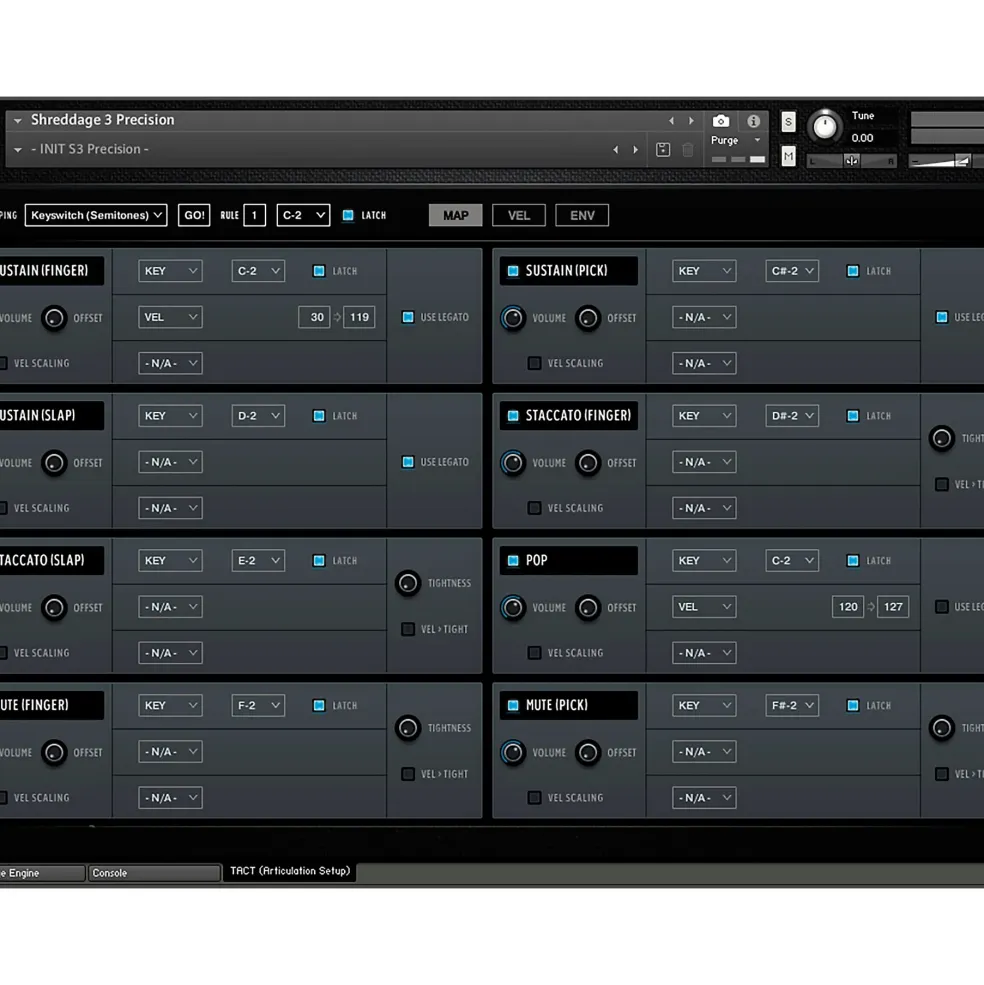Click the Mute (Pick) offset knob
This screenshot has height=985, width=984.
[x=588, y=753]
